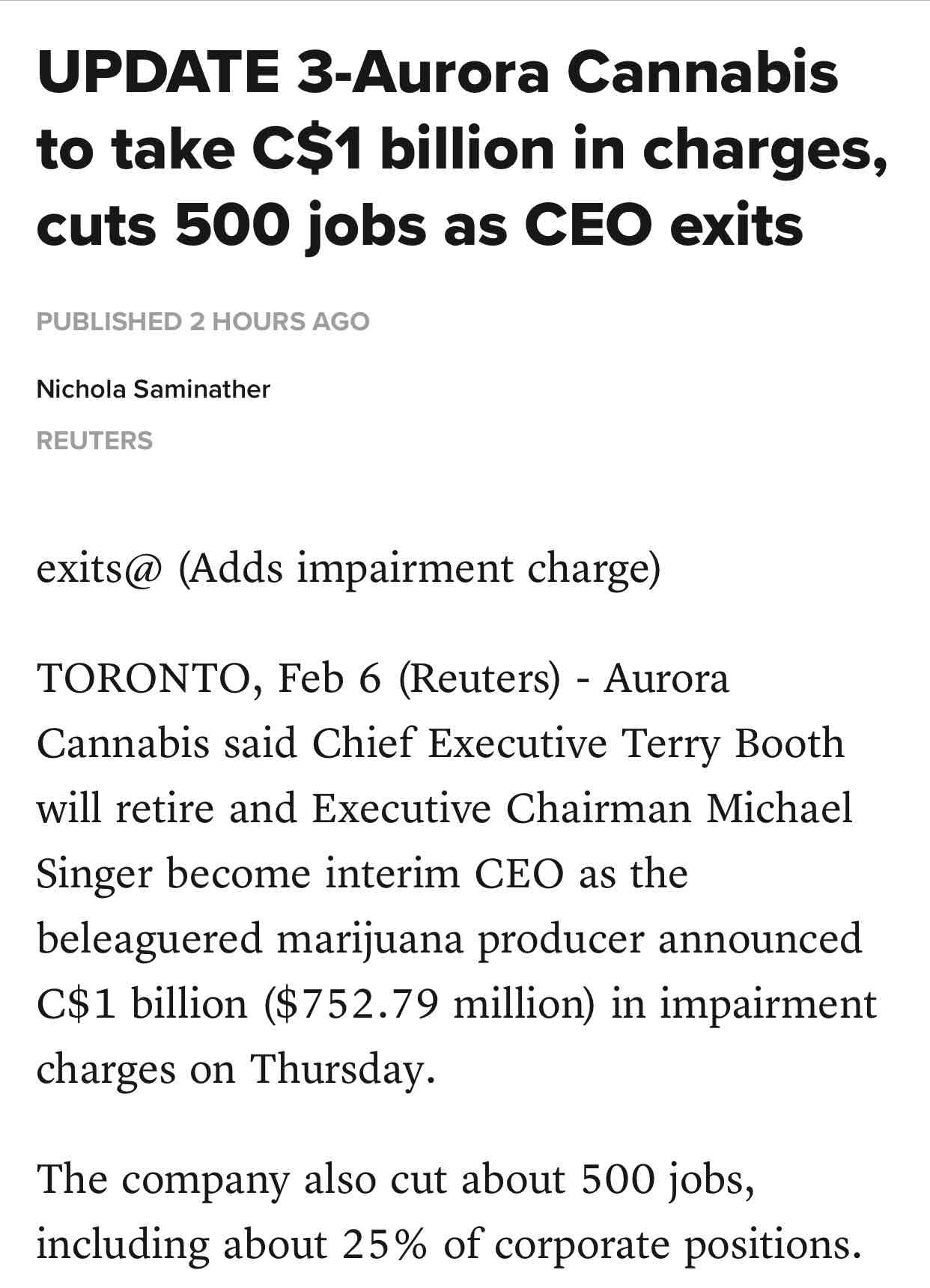Viewport: 930px width, 1288px height.
Task: Click the word 'beleaguered' in the paragraph
Action: point(150,938)
